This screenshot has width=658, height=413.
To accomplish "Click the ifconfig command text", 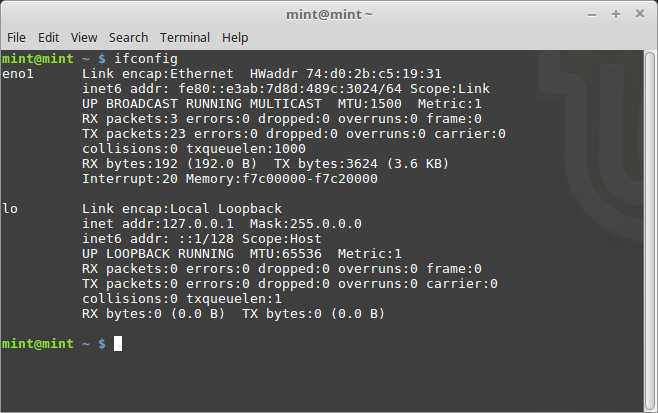I will [x=146, y=59].
